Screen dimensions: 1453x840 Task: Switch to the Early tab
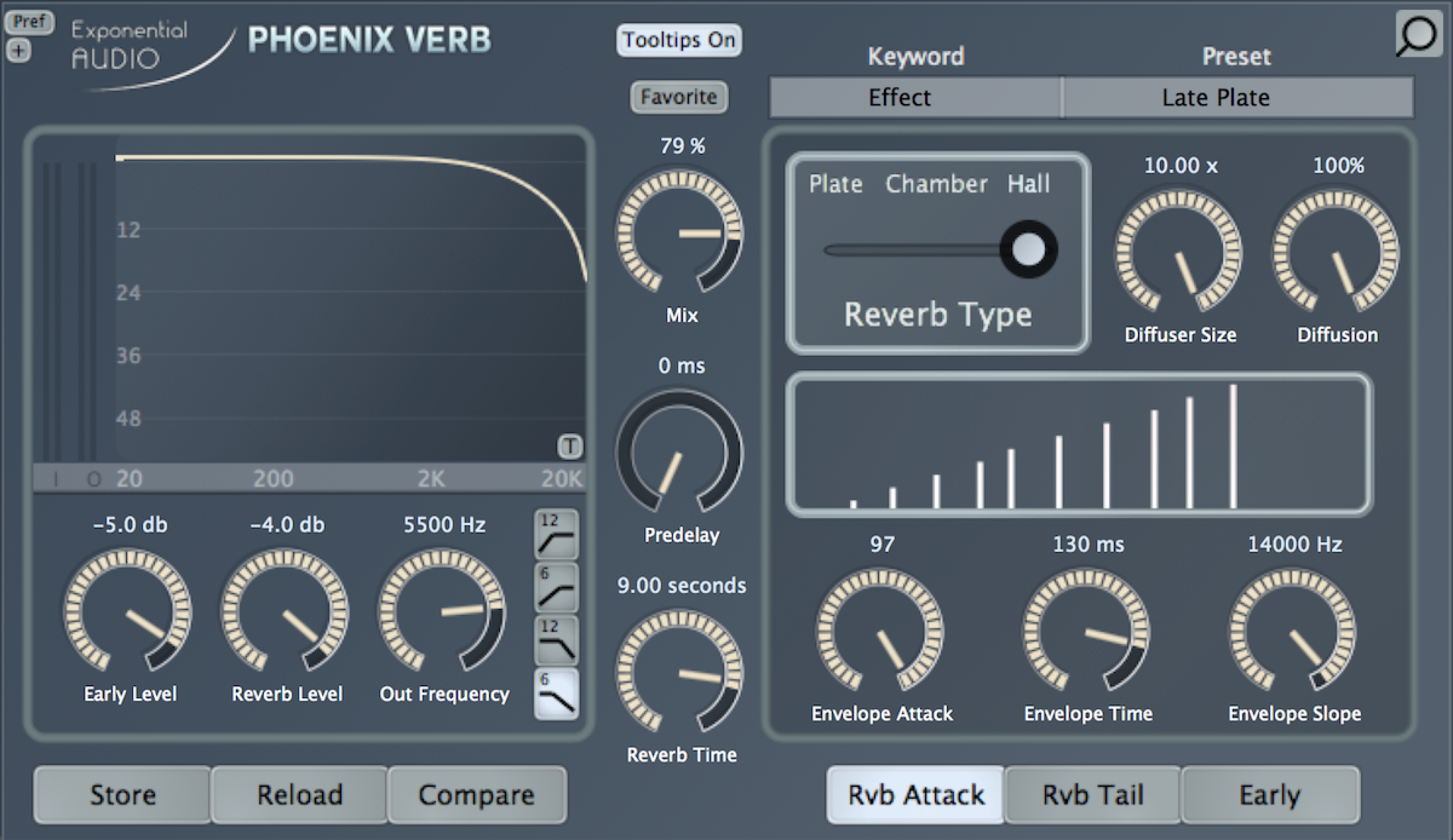click(x=1269, y=794)
